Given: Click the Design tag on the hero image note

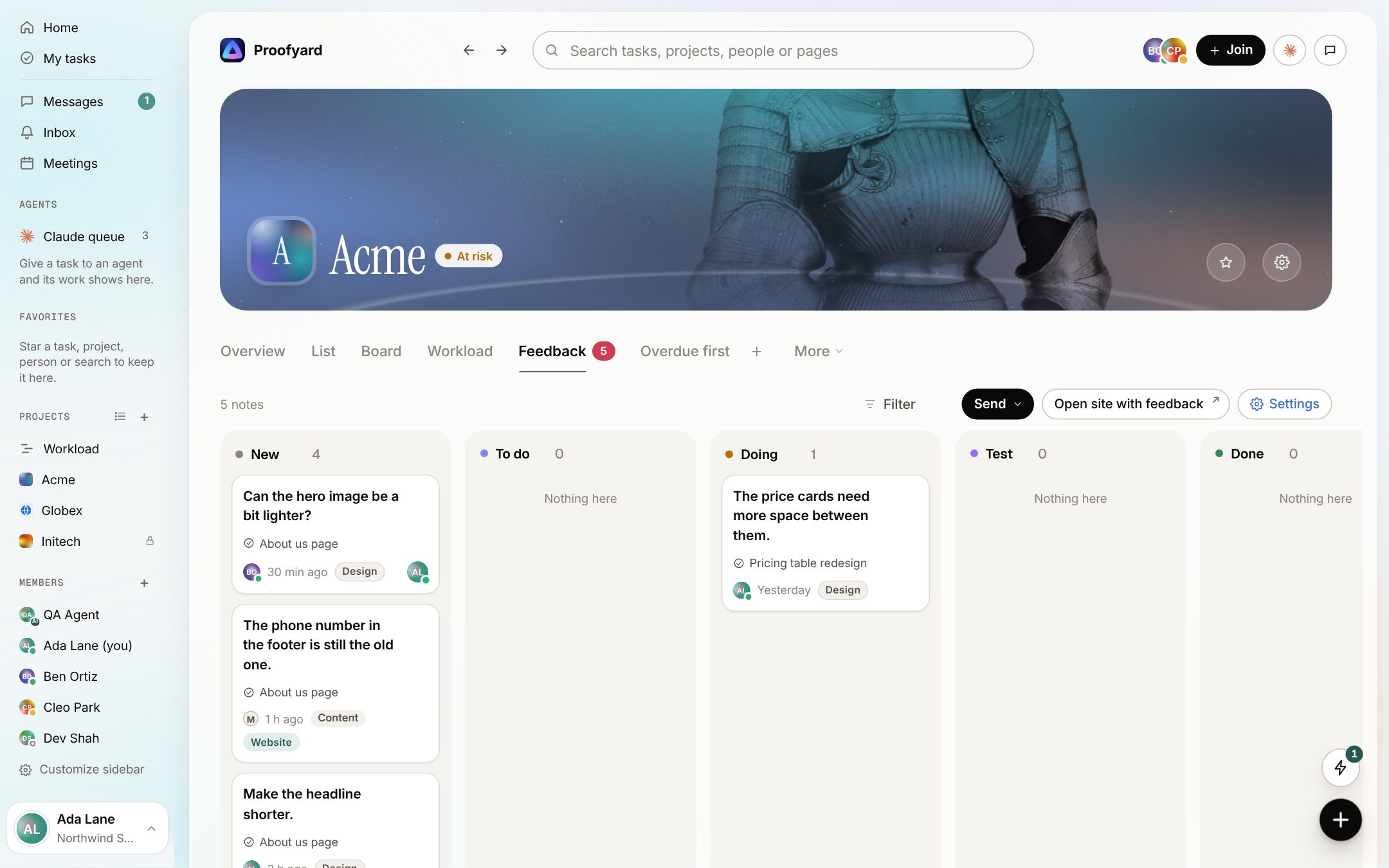Looking at the screenshot, I should pyautogui.click(x=359, y=572).
